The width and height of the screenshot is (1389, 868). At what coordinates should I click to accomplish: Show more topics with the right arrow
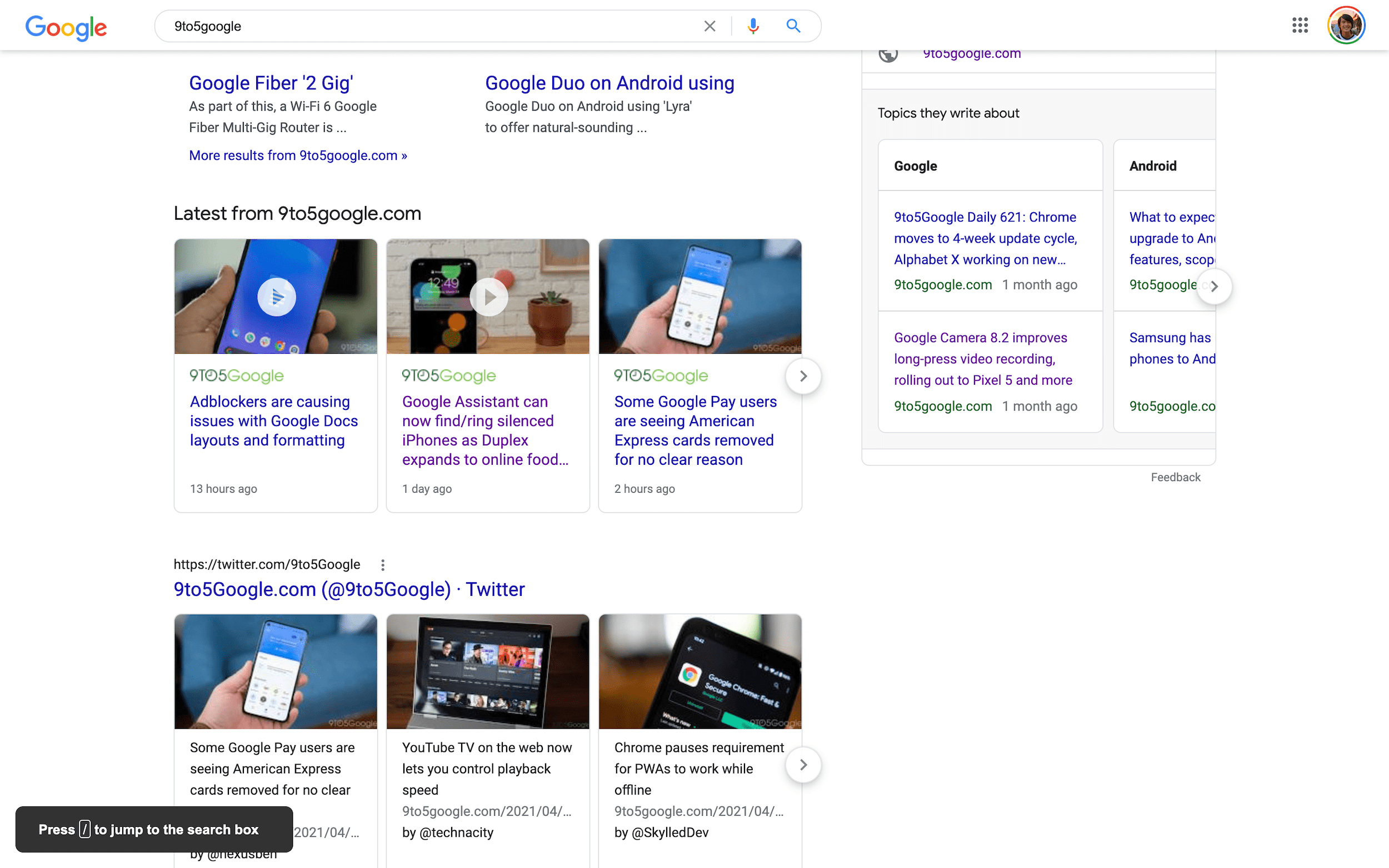tap(1215, 286)
